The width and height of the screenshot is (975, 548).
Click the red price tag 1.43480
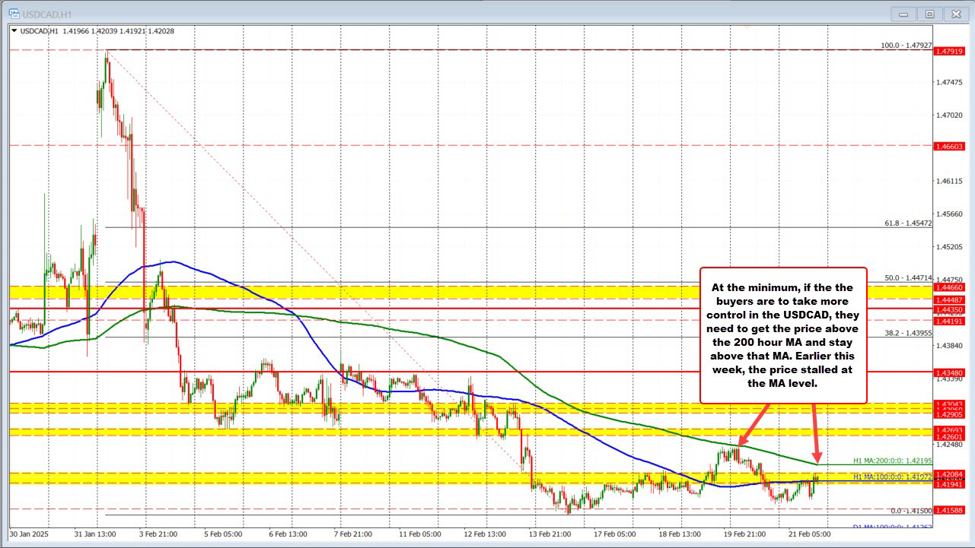950,373
